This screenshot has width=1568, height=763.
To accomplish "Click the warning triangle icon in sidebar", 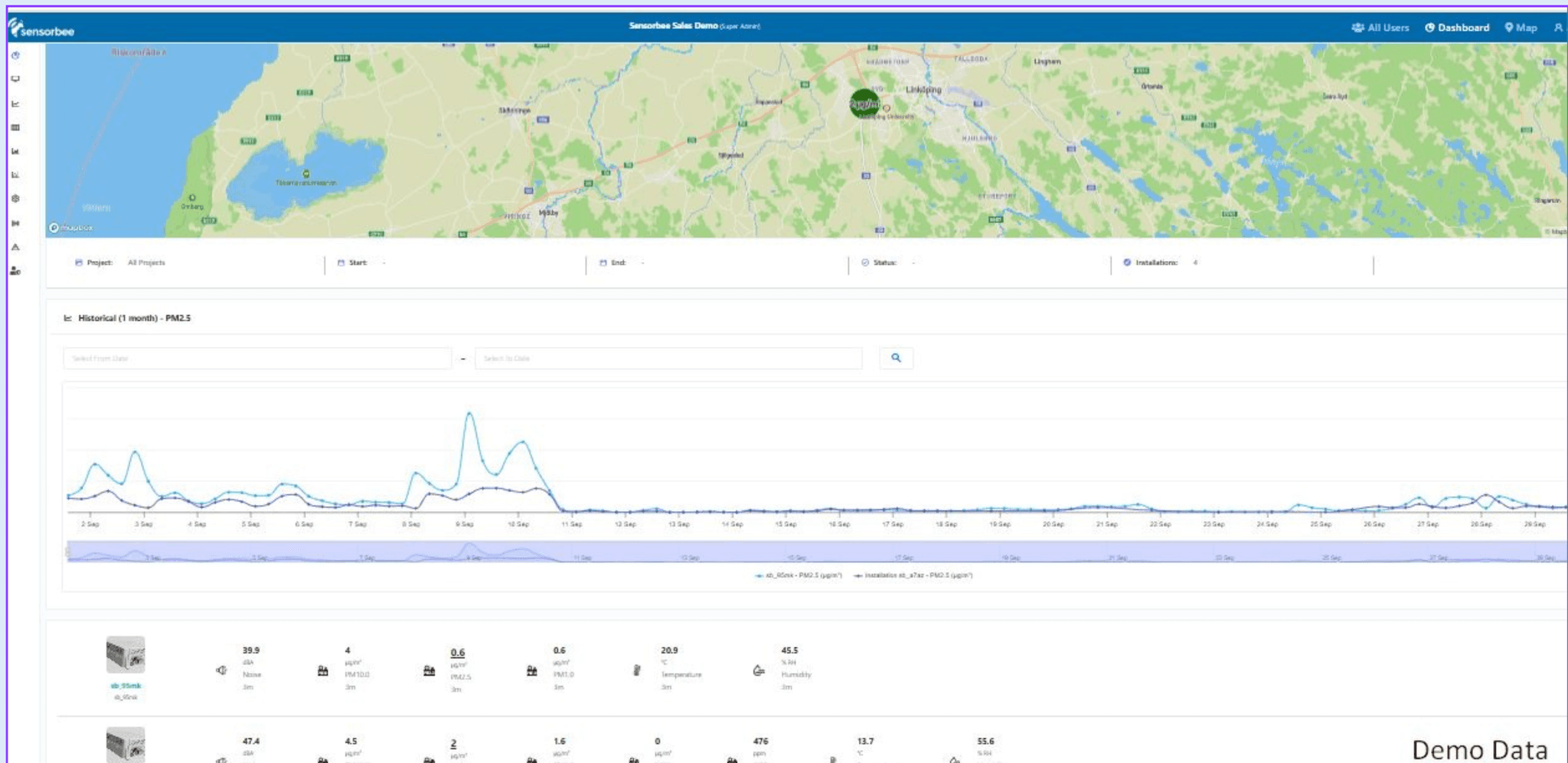I will (15, 247).
